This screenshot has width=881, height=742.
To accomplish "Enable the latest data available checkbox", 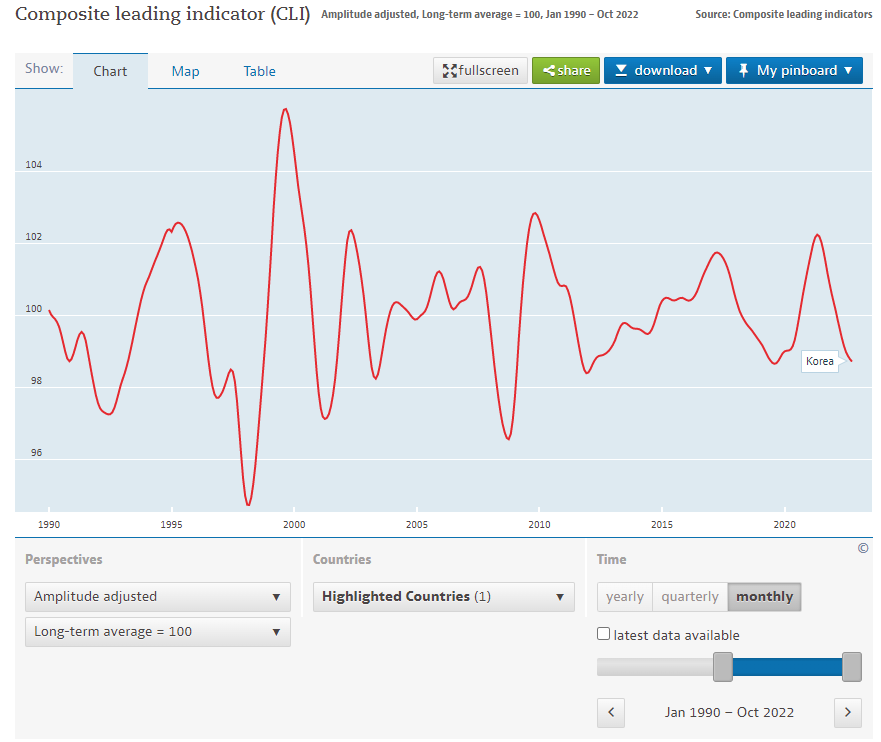I will pos(603,634).
